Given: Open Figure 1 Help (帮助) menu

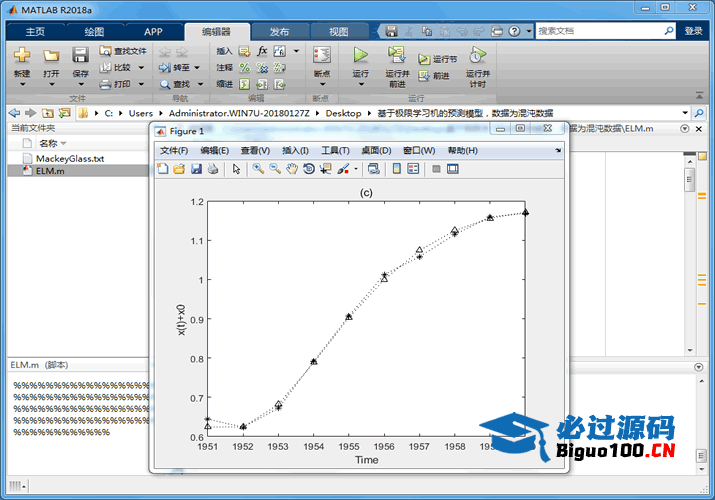Looking at the screenshot, I should click(x=462, y=150).
